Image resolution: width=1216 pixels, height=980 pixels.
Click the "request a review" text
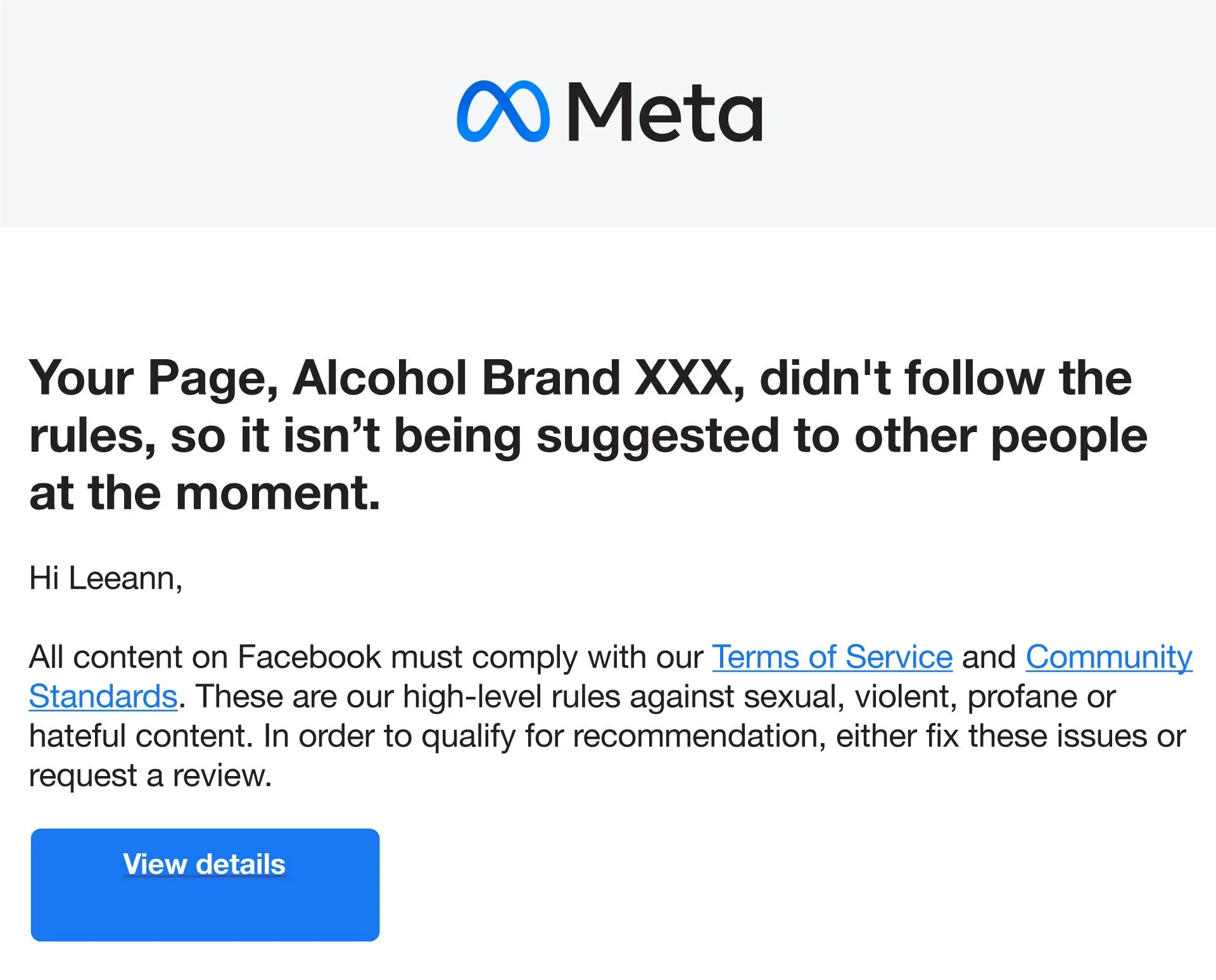[150, 775]
